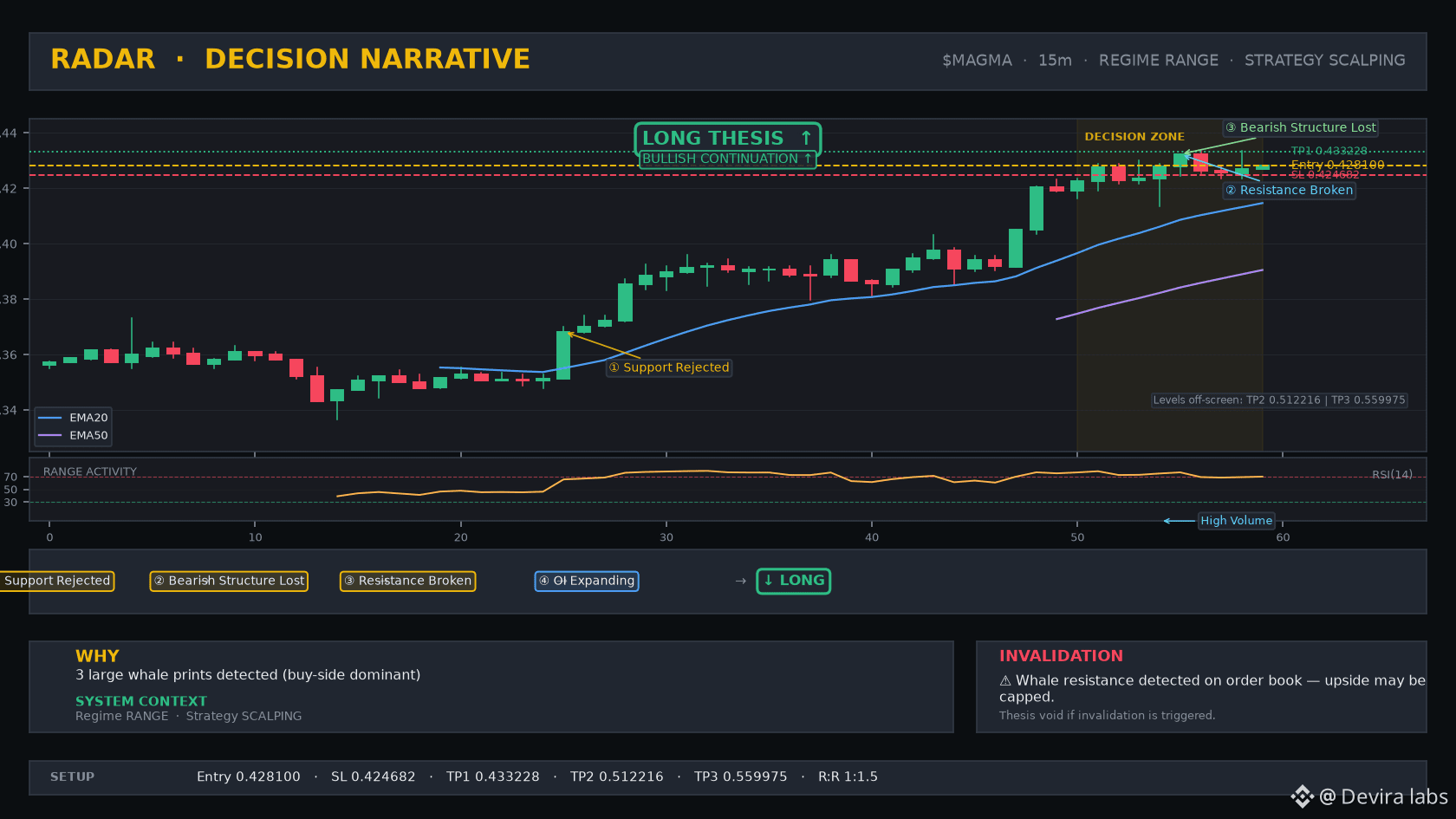Click the $MAGMA ticker in the header

tap(977, 61)
